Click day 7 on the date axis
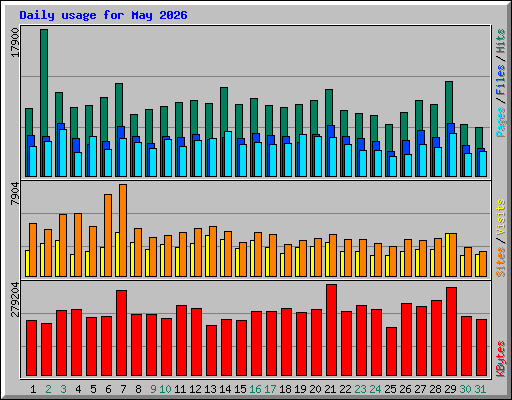Viewport: 512px width, 400px height. coord(123,389)
